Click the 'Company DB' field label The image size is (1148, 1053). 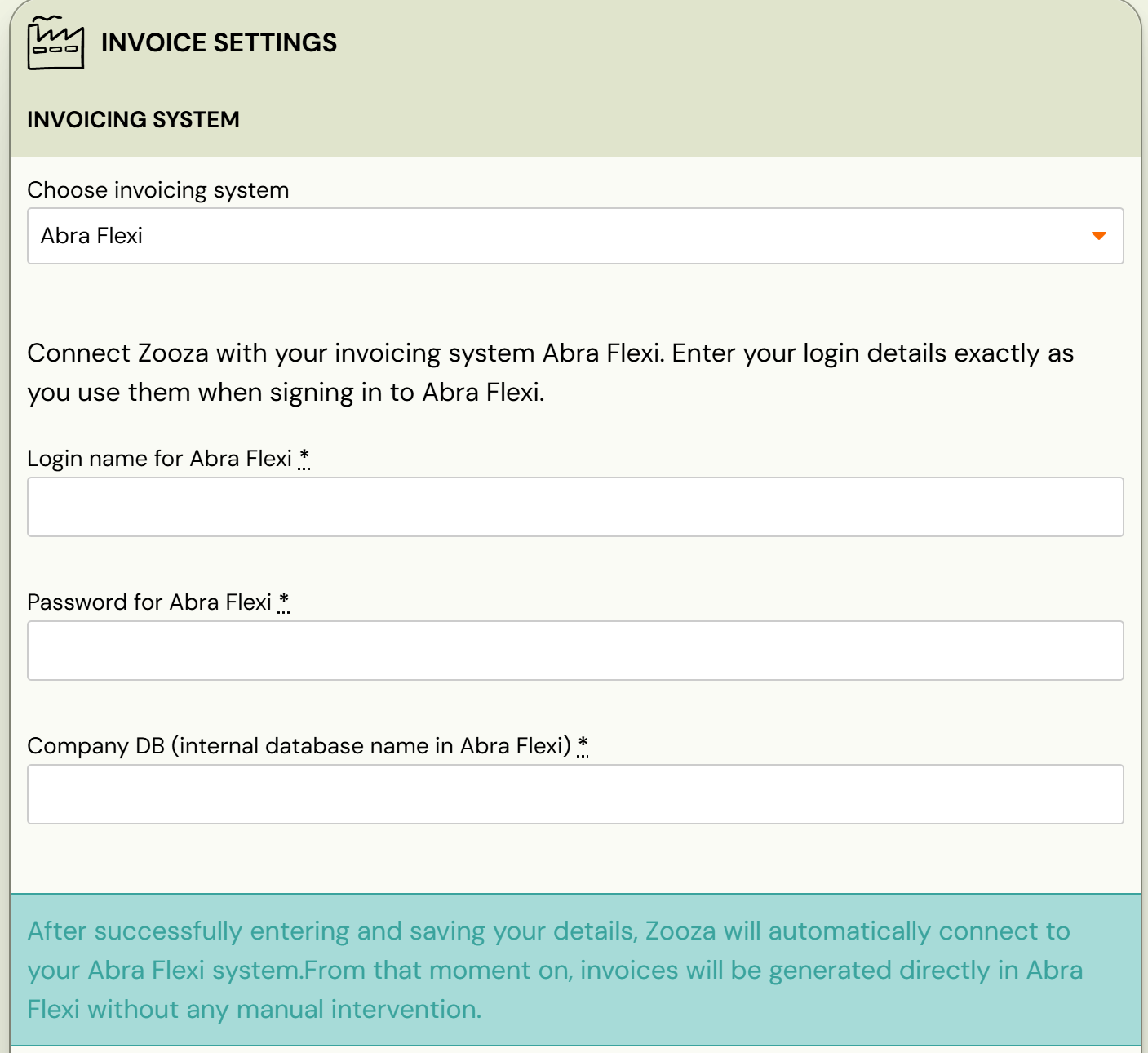click(x=299, y=746)
